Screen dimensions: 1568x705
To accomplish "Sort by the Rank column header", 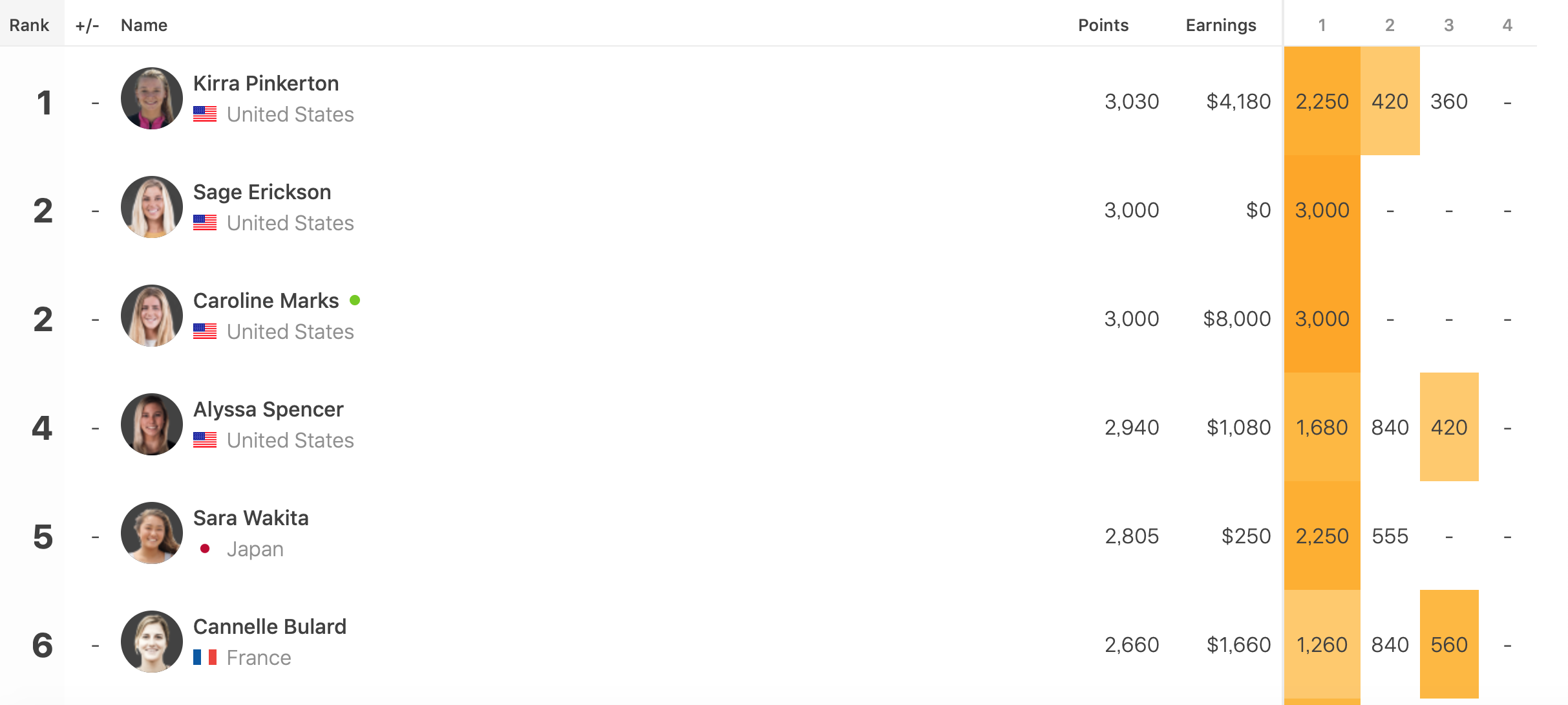I will 29,25.
